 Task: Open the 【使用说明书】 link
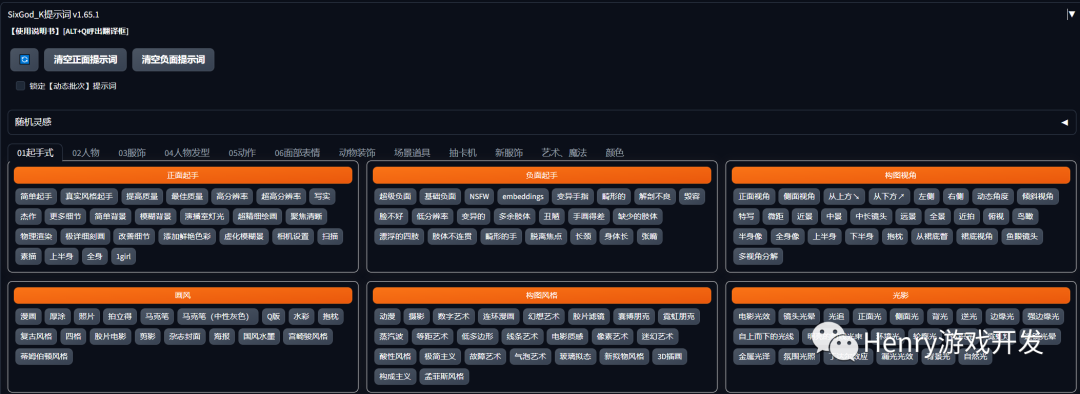pos(34,32)
